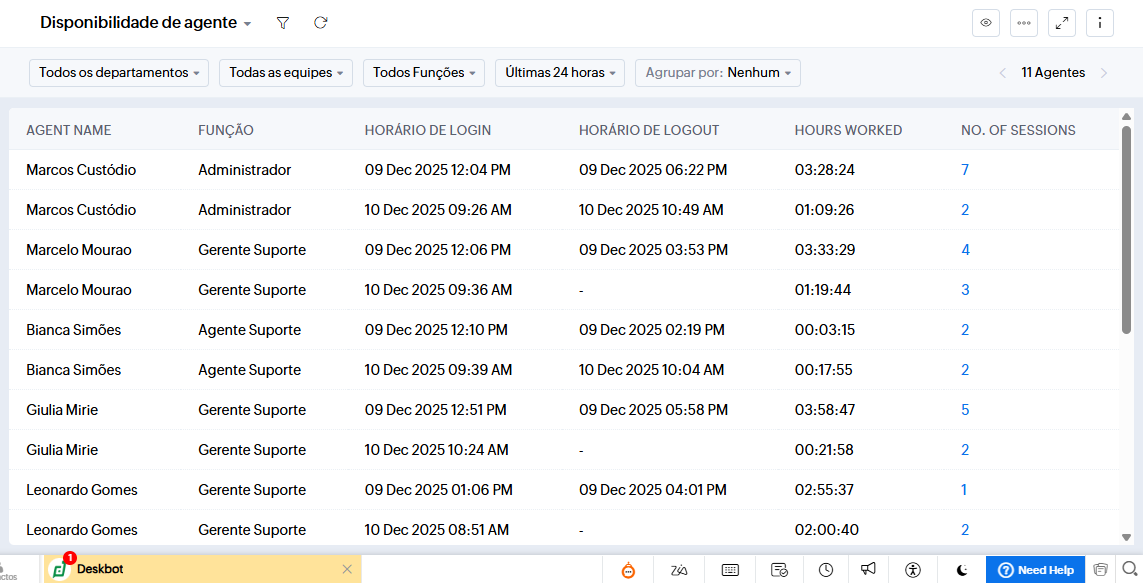Open the three-dots more options menu

(1024, 23)
